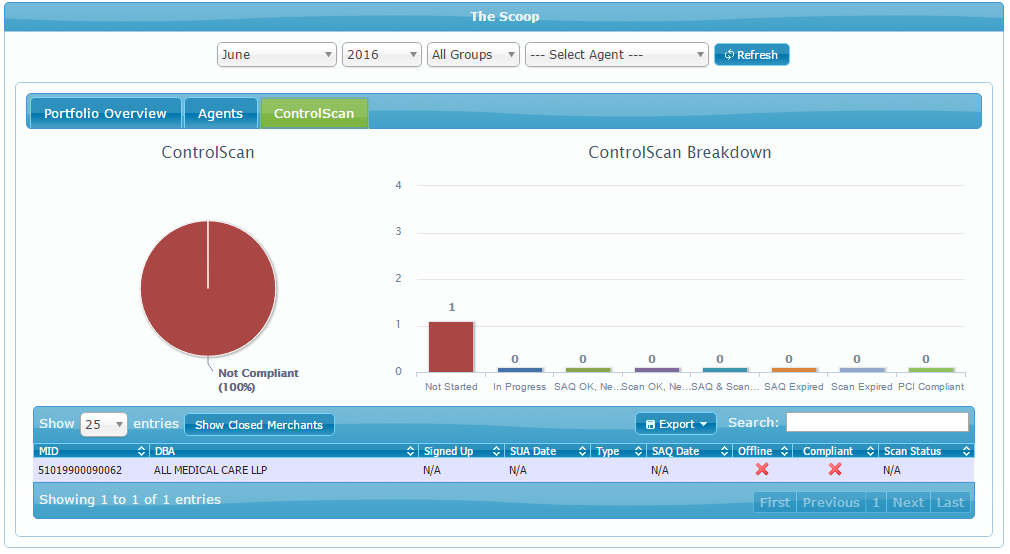Click page number 1 button
The width and height of the screenshot is (1010, 554).
876,502
